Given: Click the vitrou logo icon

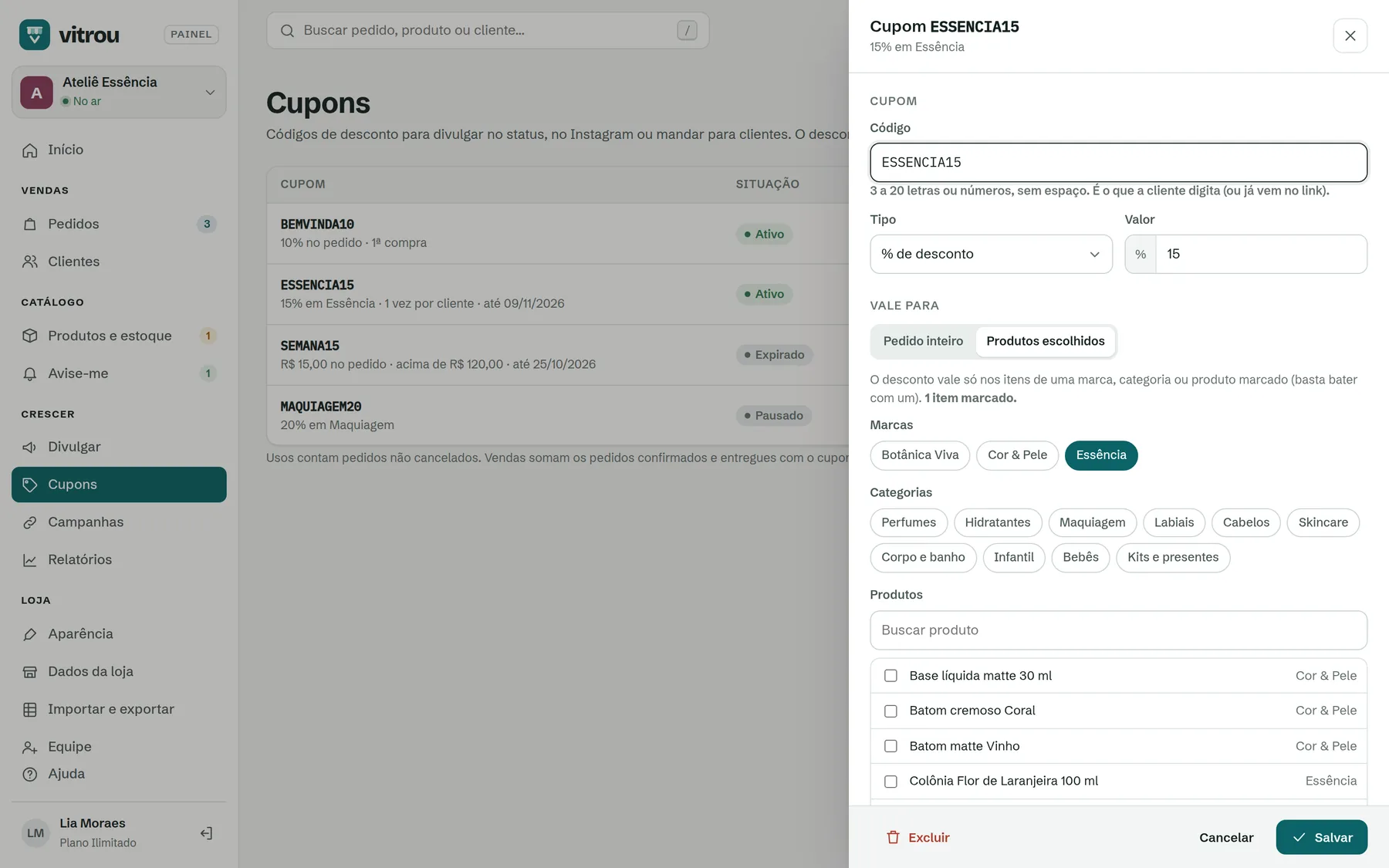Looking at the screenshot, I should pyautogui.click(x=35, y=35).
